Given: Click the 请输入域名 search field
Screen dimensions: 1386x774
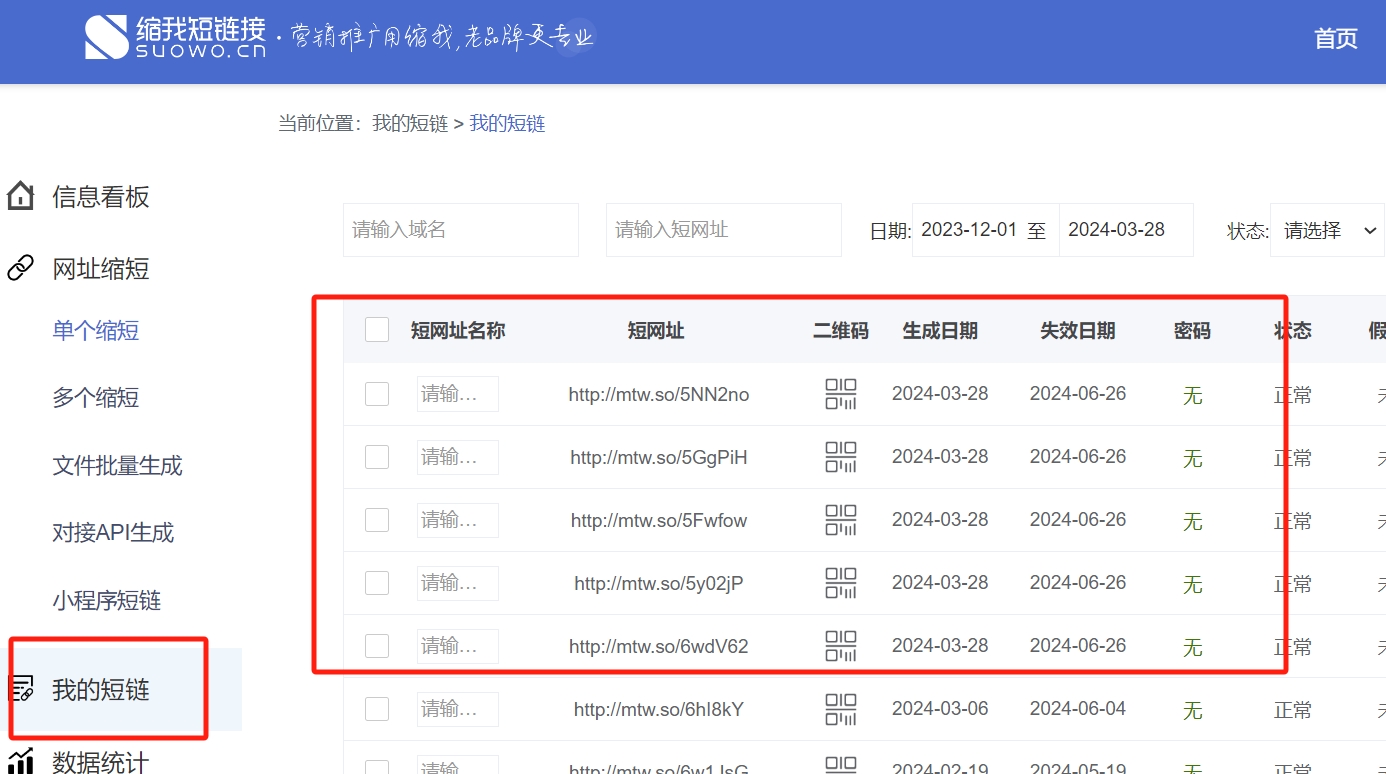Looking at the screenshot, I should pyautogui.click(x=460, y=230).
